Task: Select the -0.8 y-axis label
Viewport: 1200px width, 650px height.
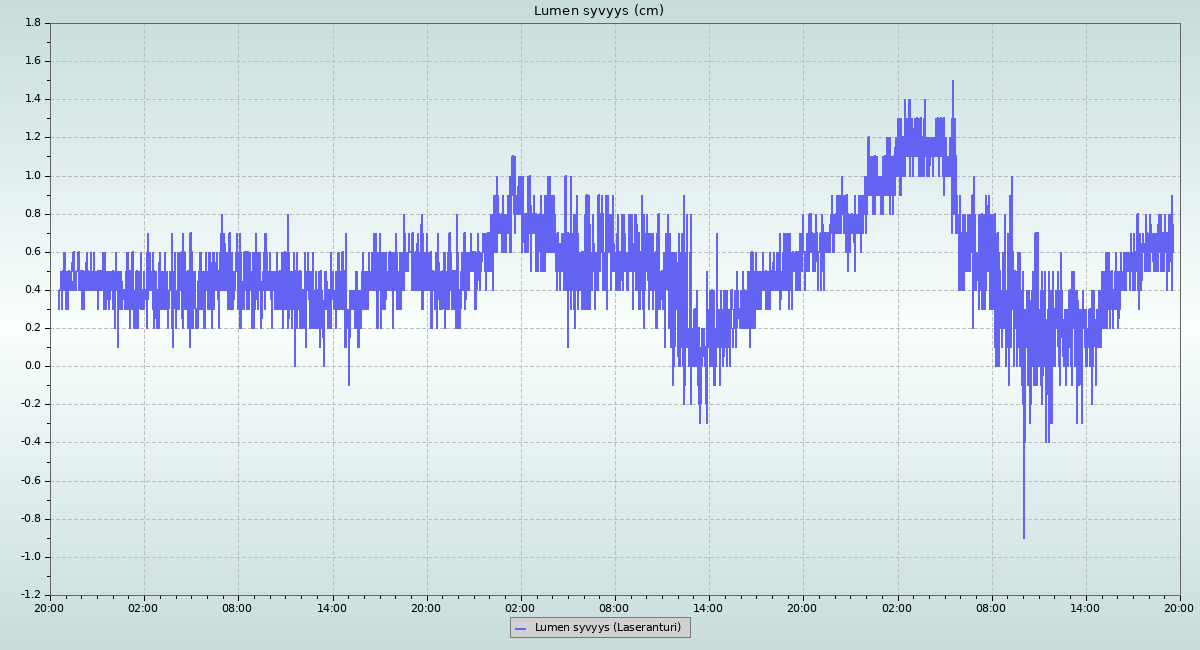Action: coord(30,519)
